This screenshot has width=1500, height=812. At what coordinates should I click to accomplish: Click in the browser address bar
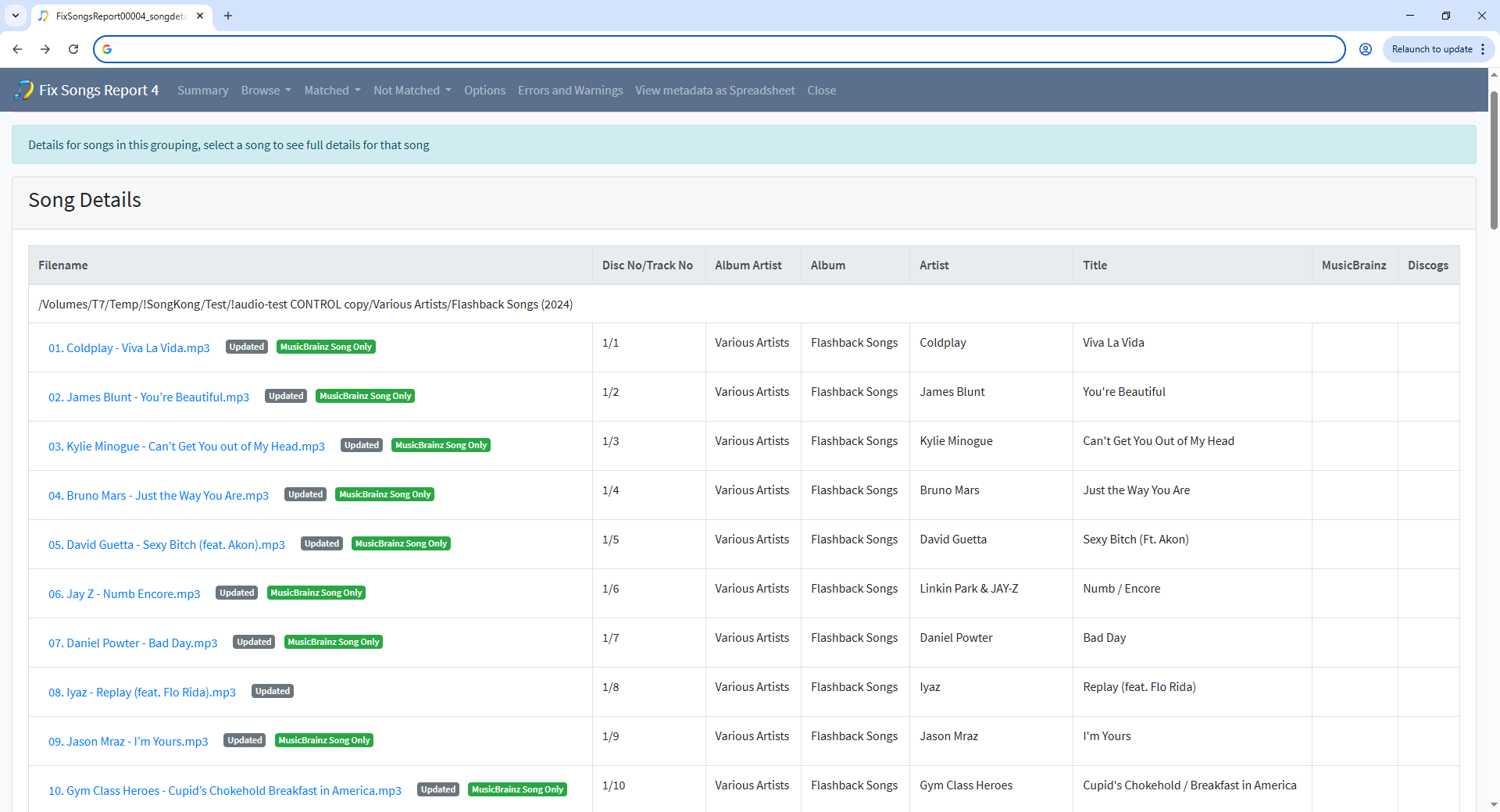click(719, 49)
